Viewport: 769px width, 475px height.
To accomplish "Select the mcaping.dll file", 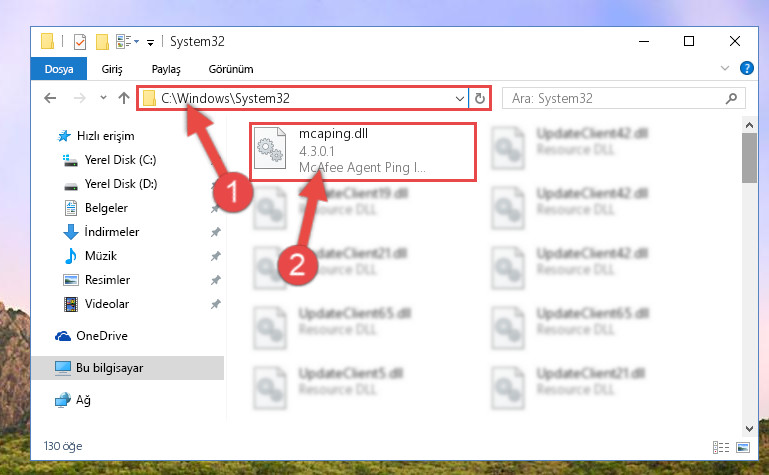I will [x=363, y=152].
